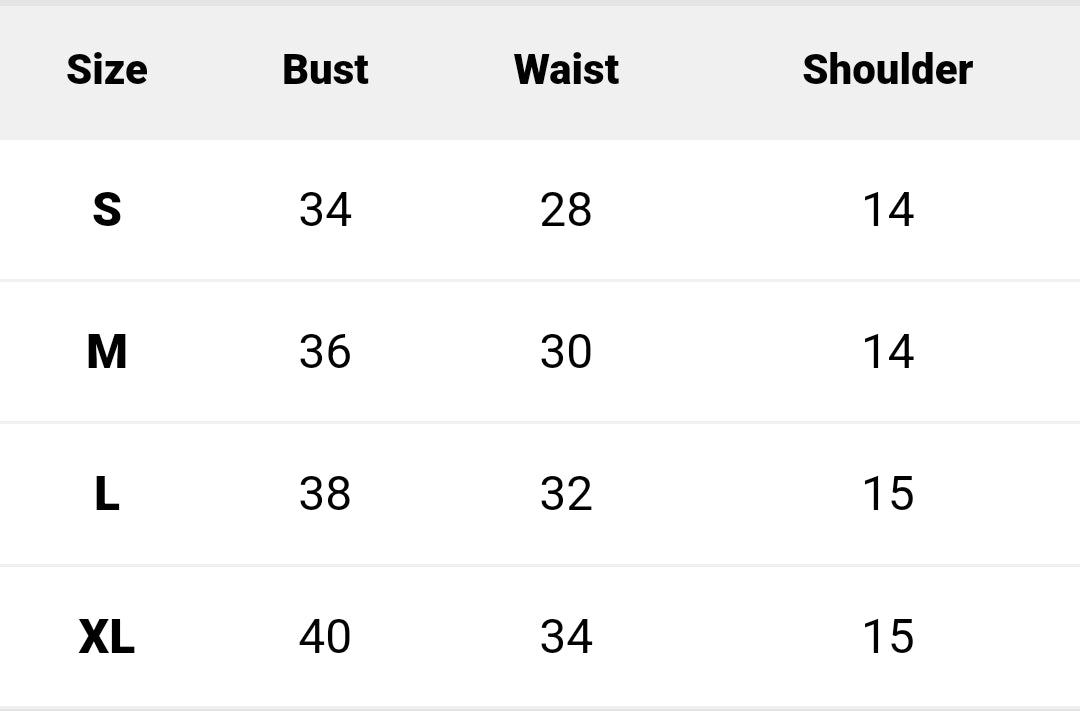The image size is (1080, 711).
Task: Click shoulder value 14 in S row
Action: click(888, 210)
